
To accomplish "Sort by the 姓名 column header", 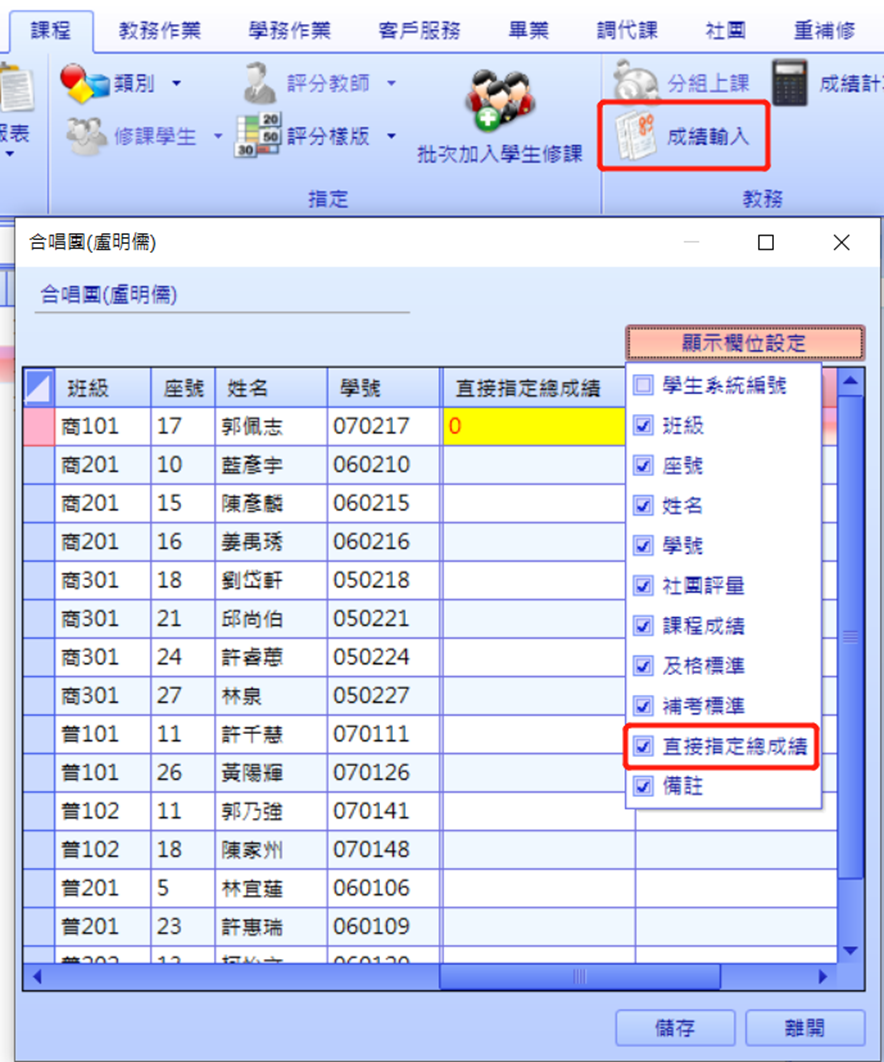I will point(271,388).
